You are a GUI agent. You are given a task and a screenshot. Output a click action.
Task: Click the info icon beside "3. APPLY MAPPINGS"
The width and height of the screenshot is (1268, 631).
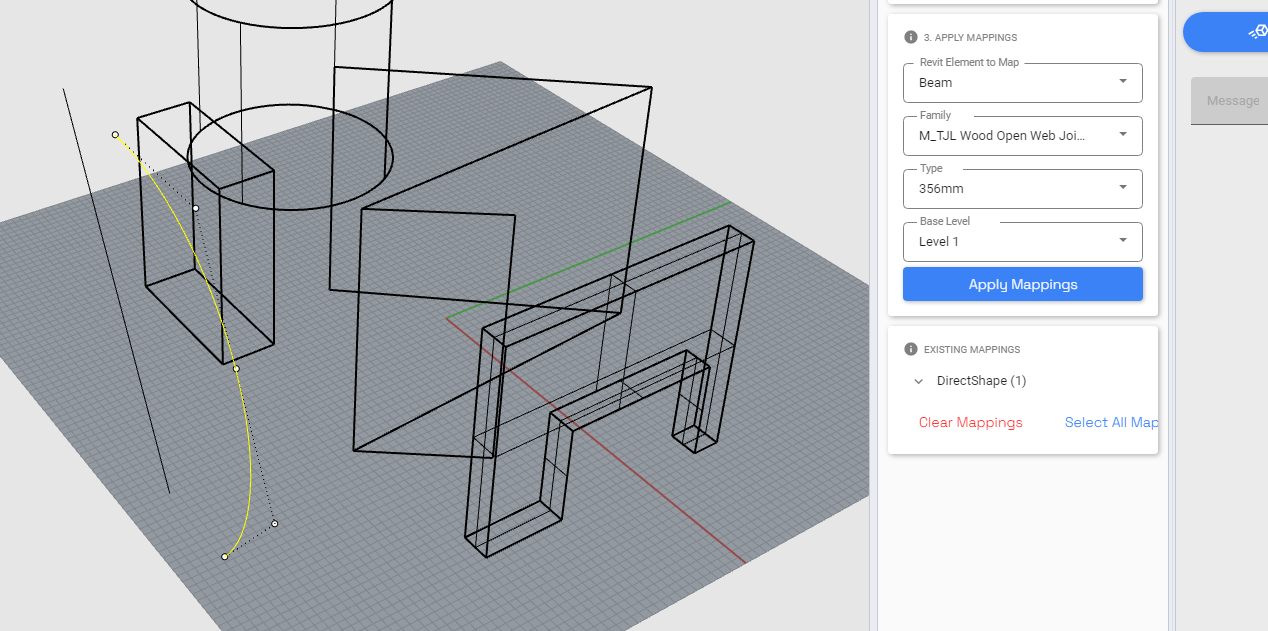click(x=910, y=36)
